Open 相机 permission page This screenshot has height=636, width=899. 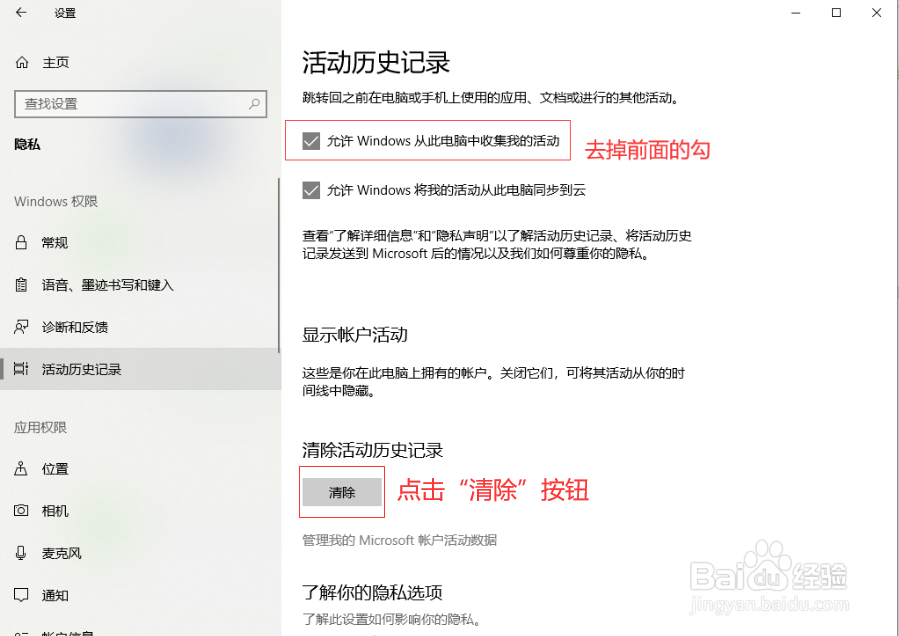(x=140, y=510)
